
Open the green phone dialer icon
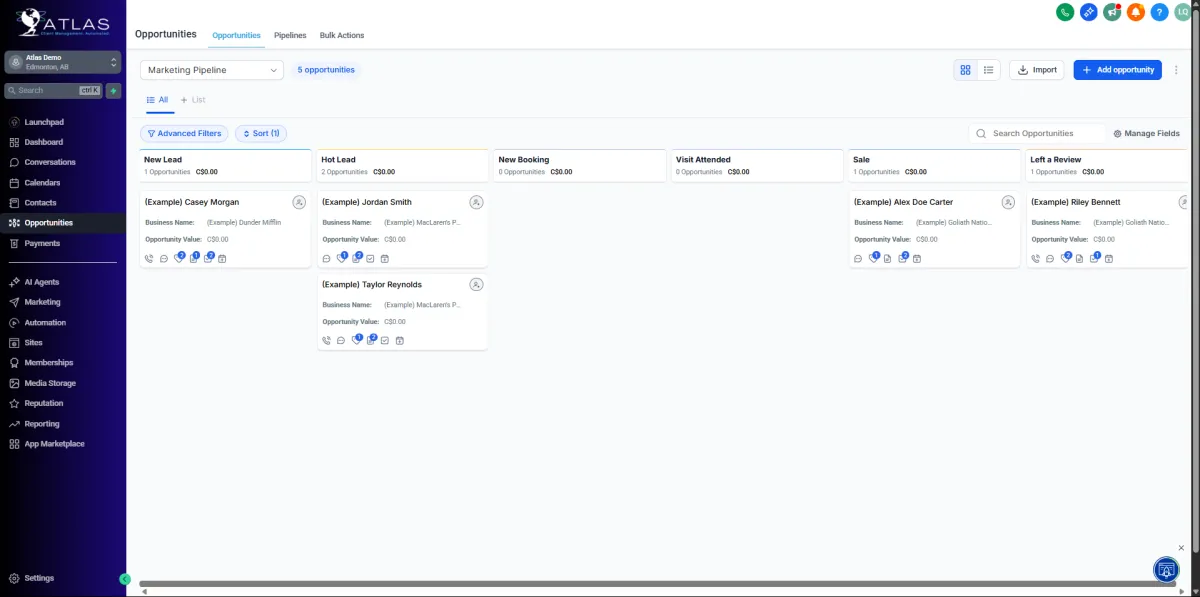[x=1065, y=12]
